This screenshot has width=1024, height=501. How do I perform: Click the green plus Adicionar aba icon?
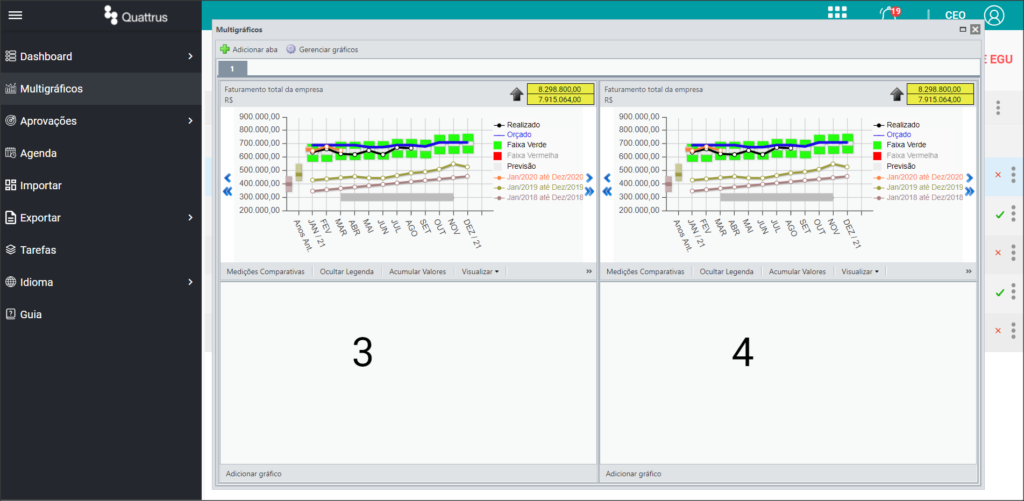225,49
